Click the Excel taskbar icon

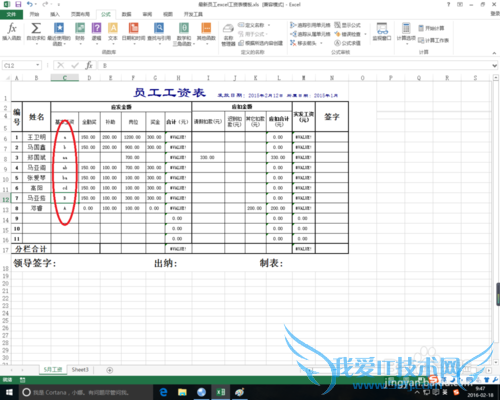(221, 392)
